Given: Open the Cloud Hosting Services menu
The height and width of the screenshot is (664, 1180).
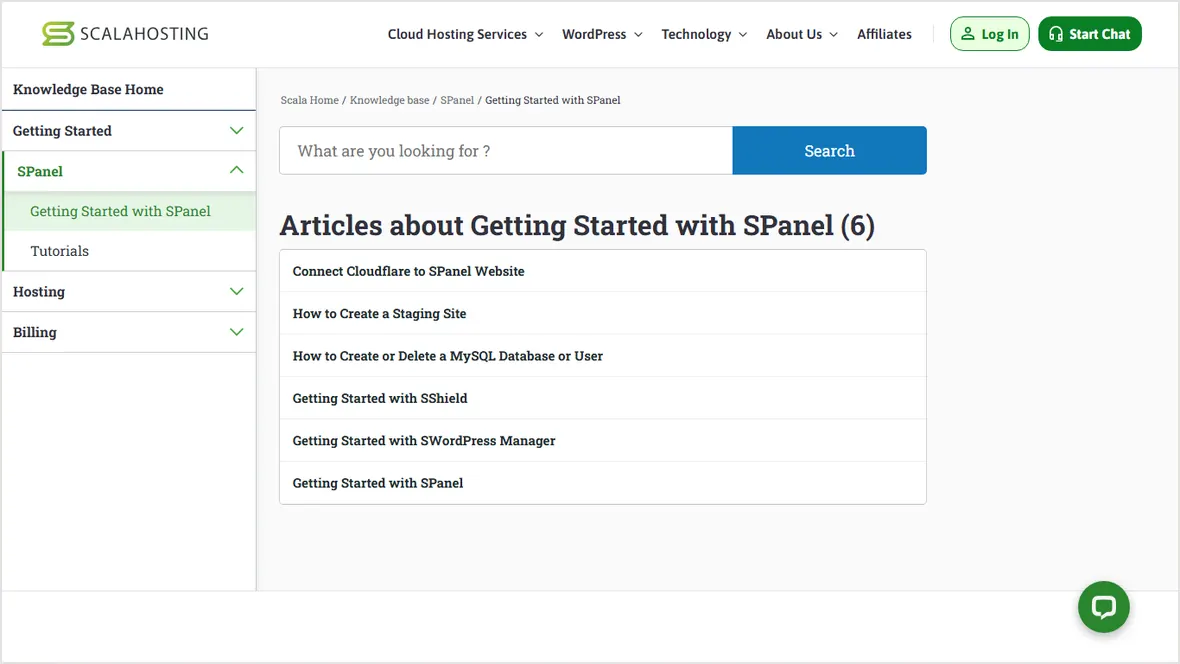Looking at the screenshot, I should pyautogui.click(x=465, y=34).
